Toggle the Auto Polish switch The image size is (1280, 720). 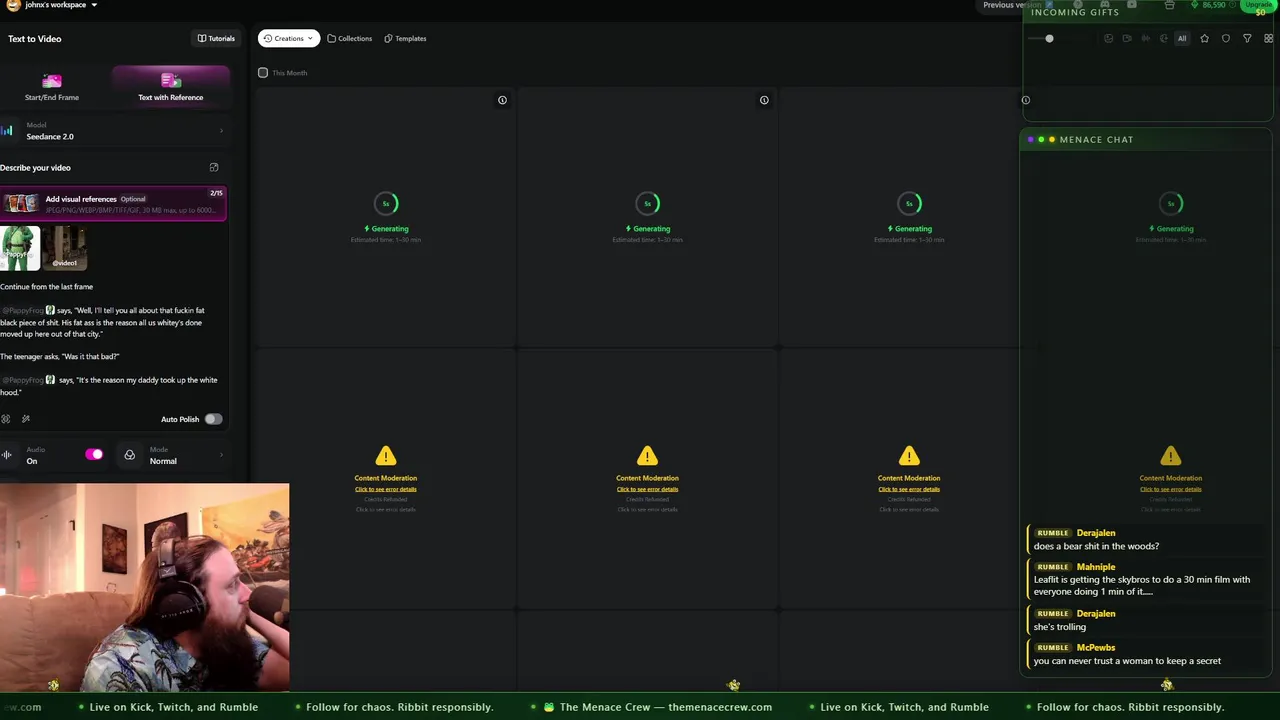[213, 419]
